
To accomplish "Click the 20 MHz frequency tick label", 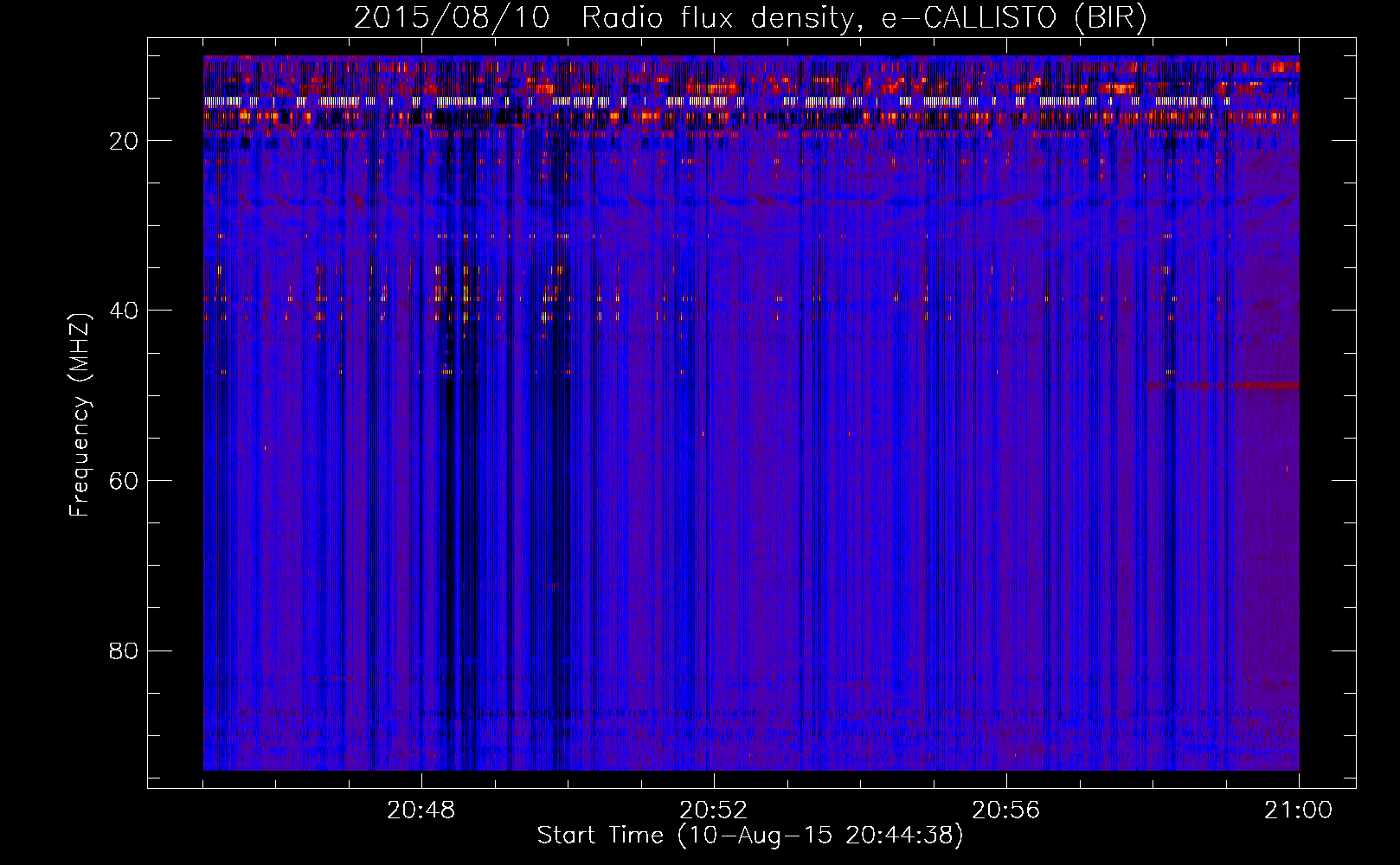I will [x=125, y=141].
